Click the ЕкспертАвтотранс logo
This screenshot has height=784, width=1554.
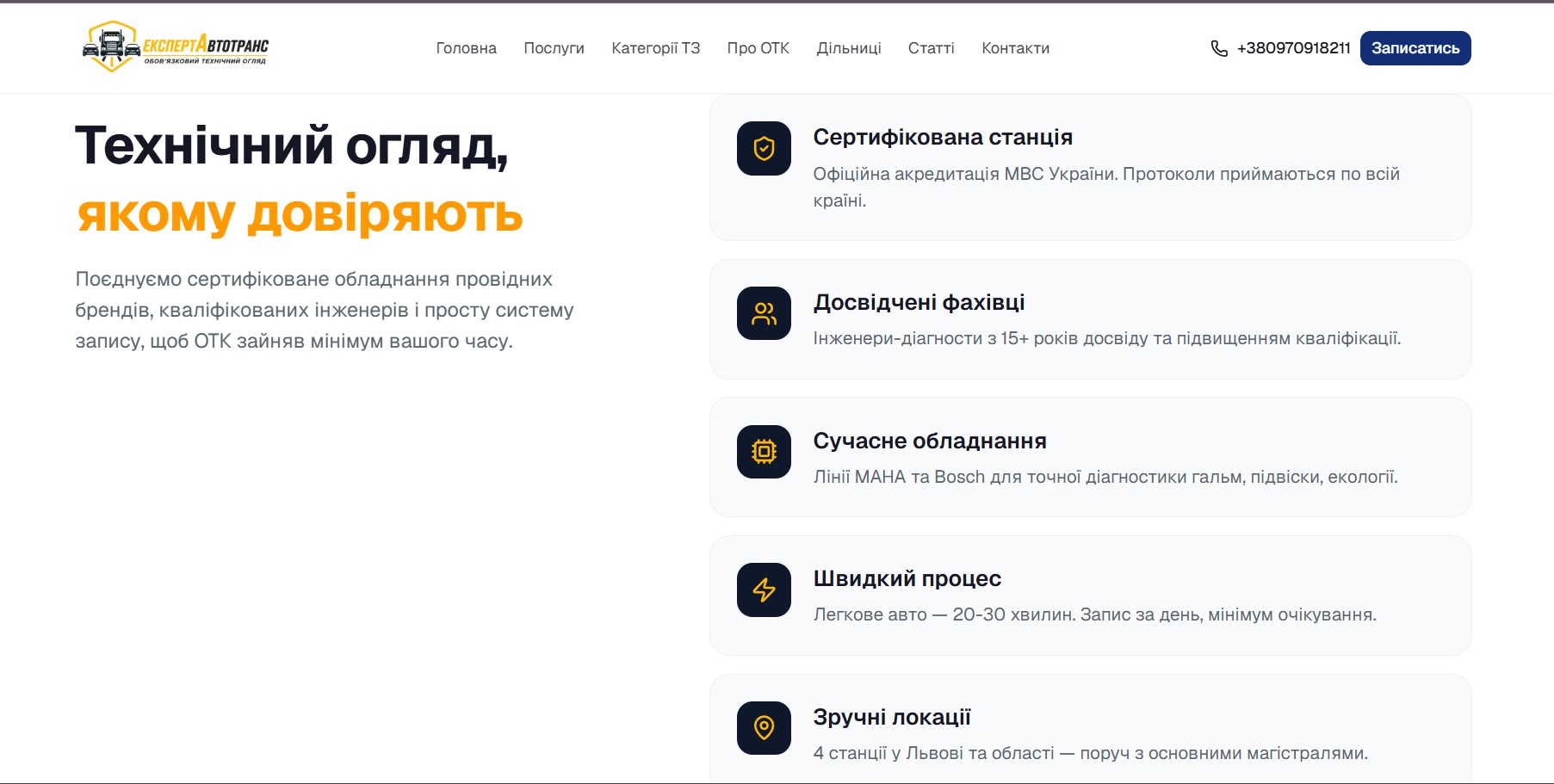176,46
